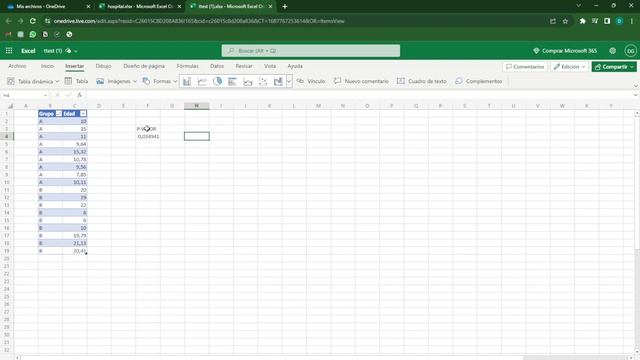Image resolution: width=640 pixels, height=360 pixels.
Task: Switch to the Inicio tab
Action: coord(47,66)
